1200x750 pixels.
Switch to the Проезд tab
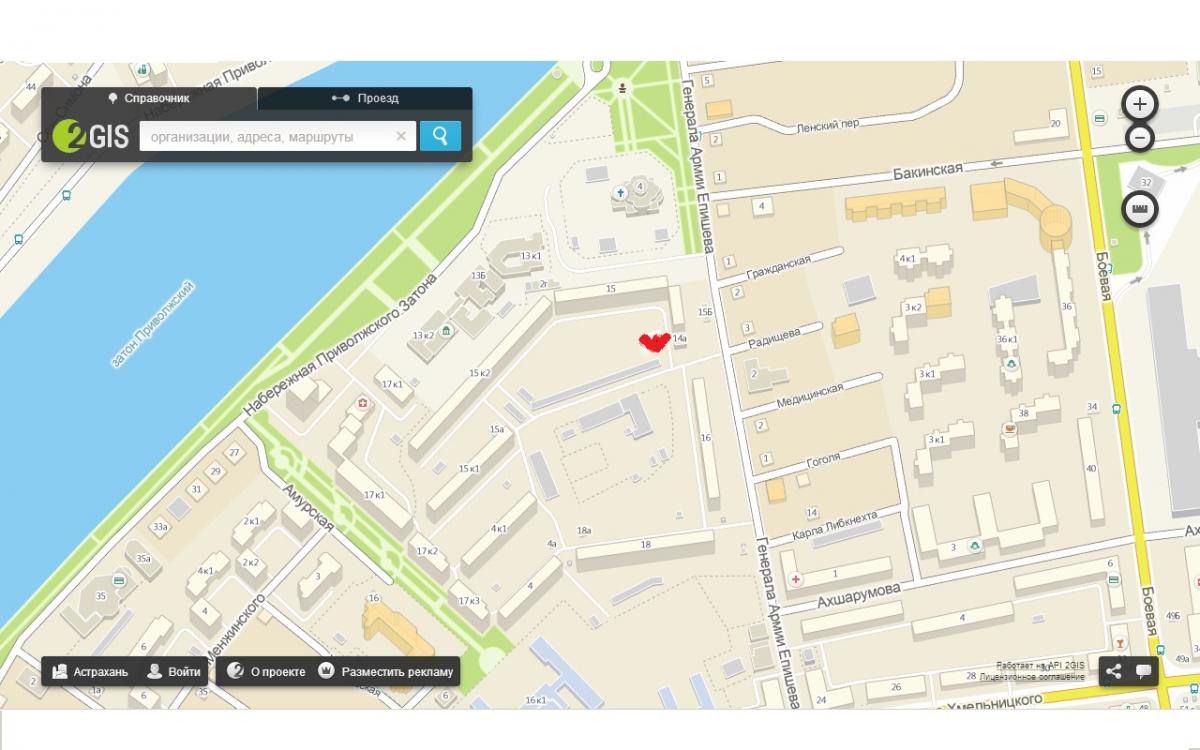click(365, 98)
